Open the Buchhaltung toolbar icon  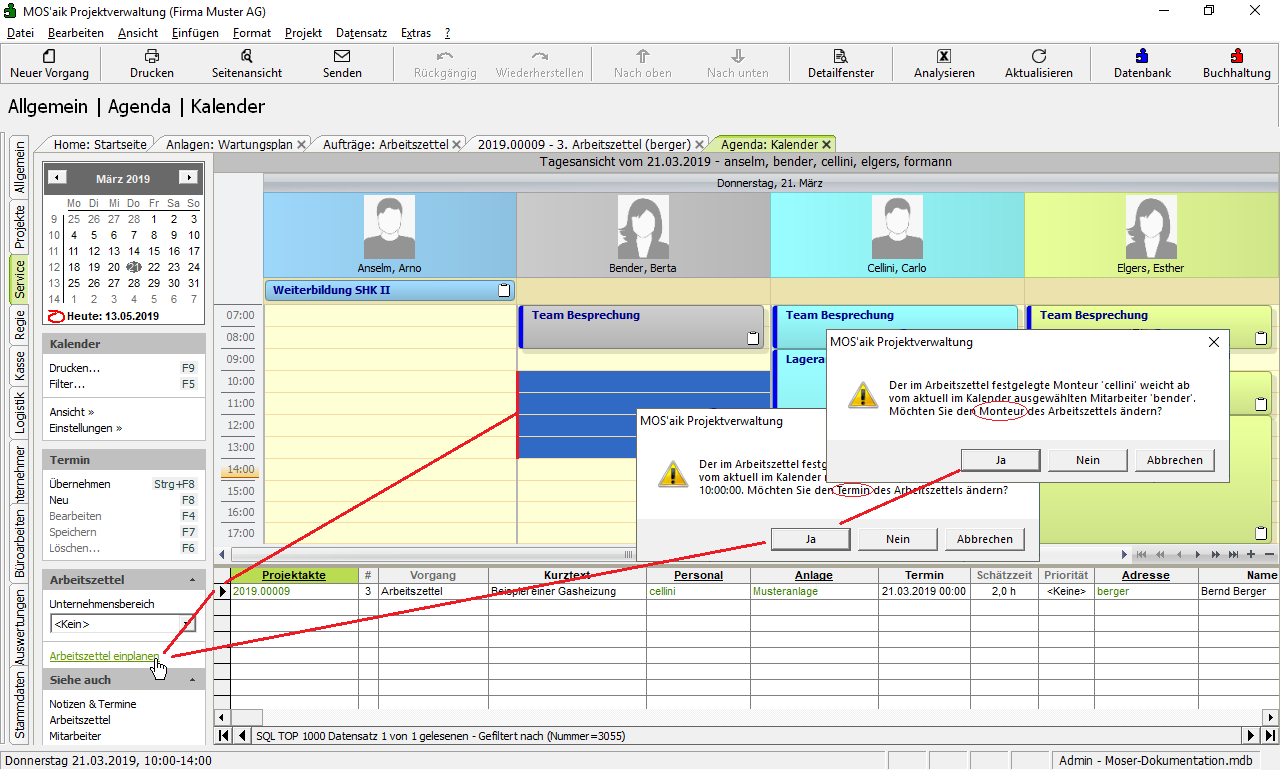click(1237, 57)
